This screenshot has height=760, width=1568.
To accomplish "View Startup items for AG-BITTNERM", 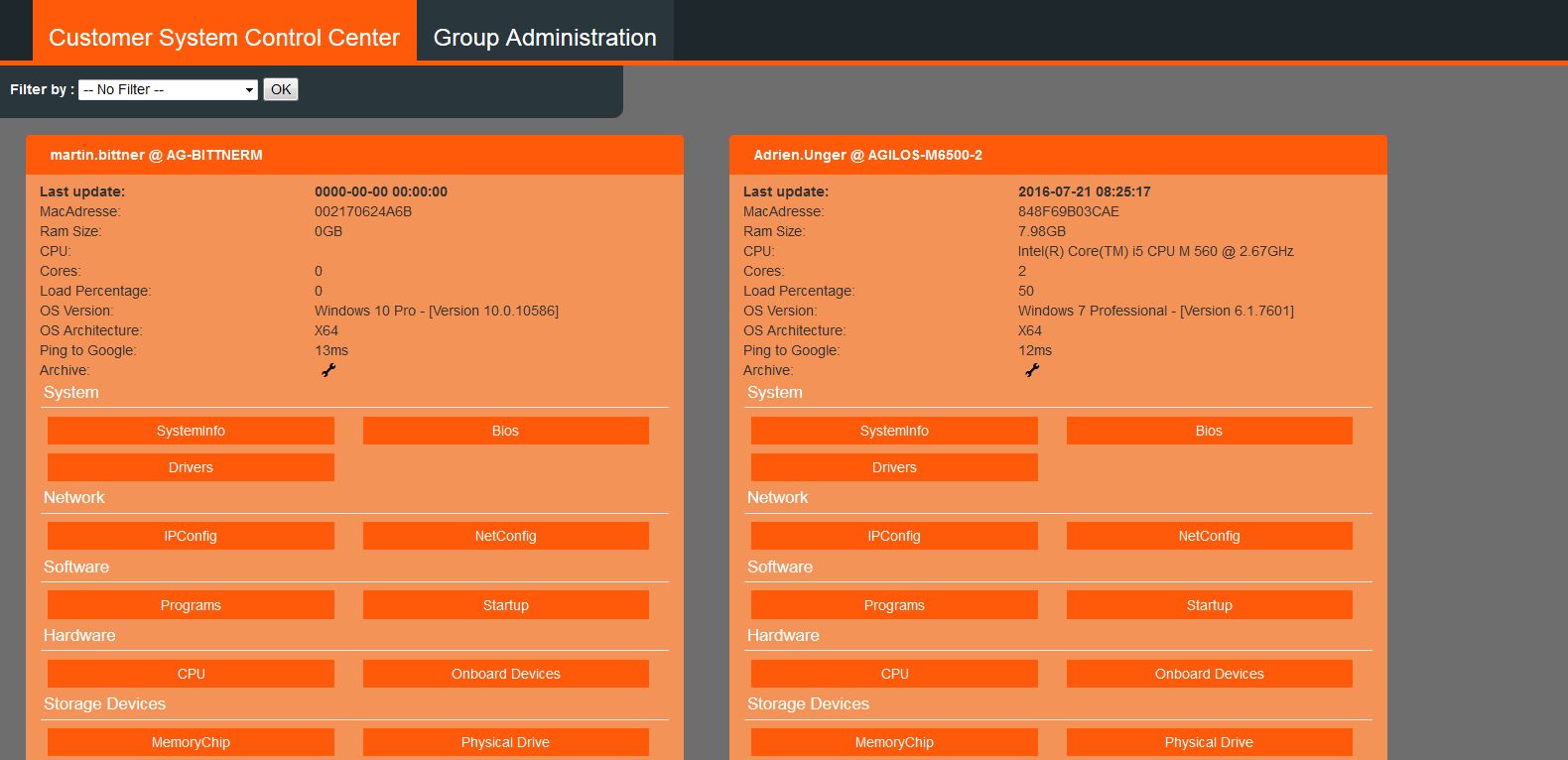I will (x=506, y=605).
